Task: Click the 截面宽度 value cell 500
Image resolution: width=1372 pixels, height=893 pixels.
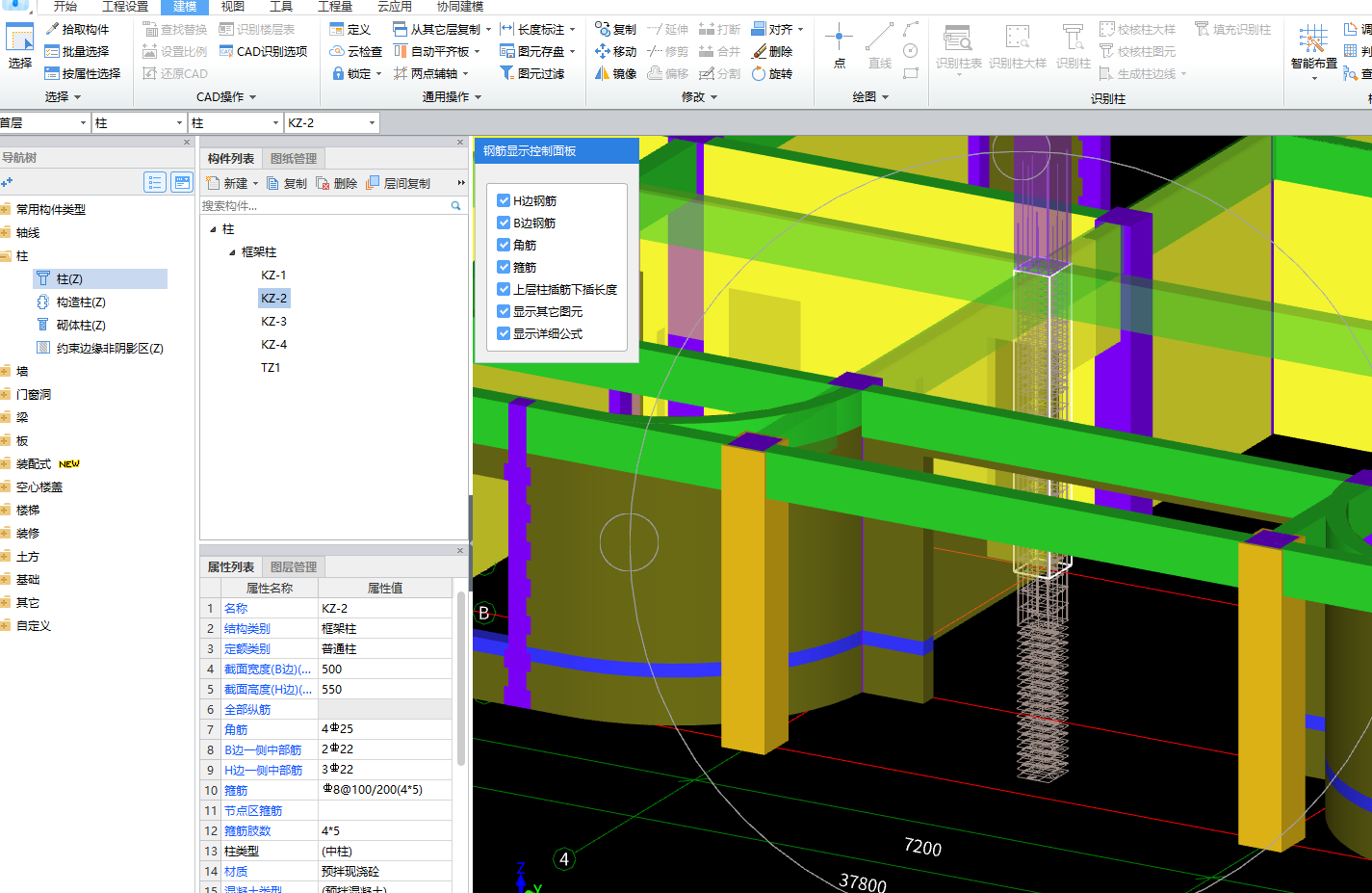Action: 385,670
